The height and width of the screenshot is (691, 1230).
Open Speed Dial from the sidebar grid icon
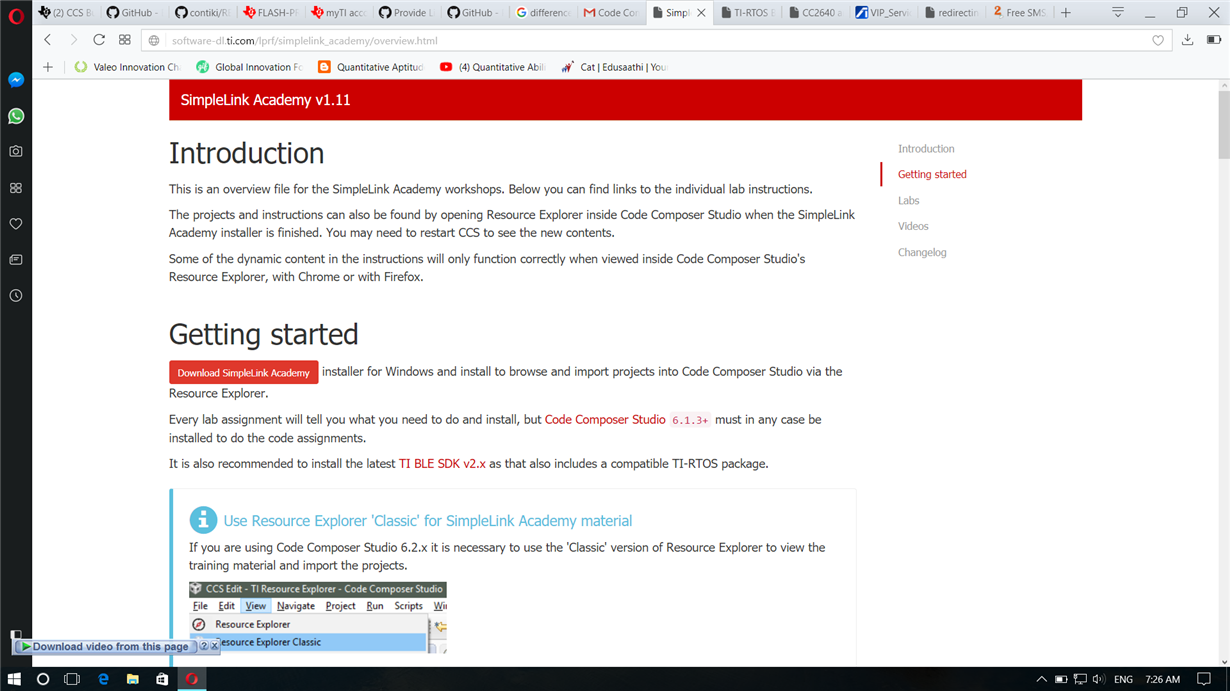coord(16,188)
